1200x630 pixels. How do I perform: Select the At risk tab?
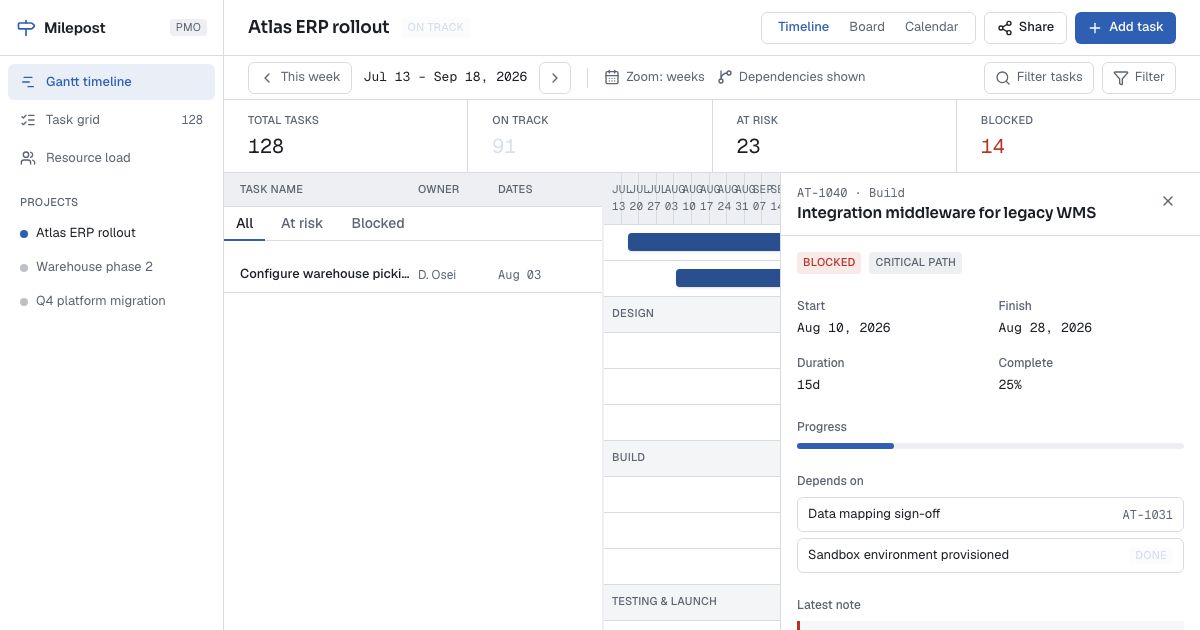tap(302, 223)
